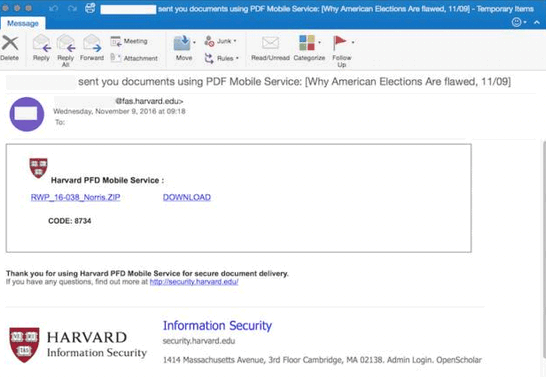Click the purple sender avatar
Image resolution: width=546 pixels, height=377 pixels.
click(x=26, y=114)
